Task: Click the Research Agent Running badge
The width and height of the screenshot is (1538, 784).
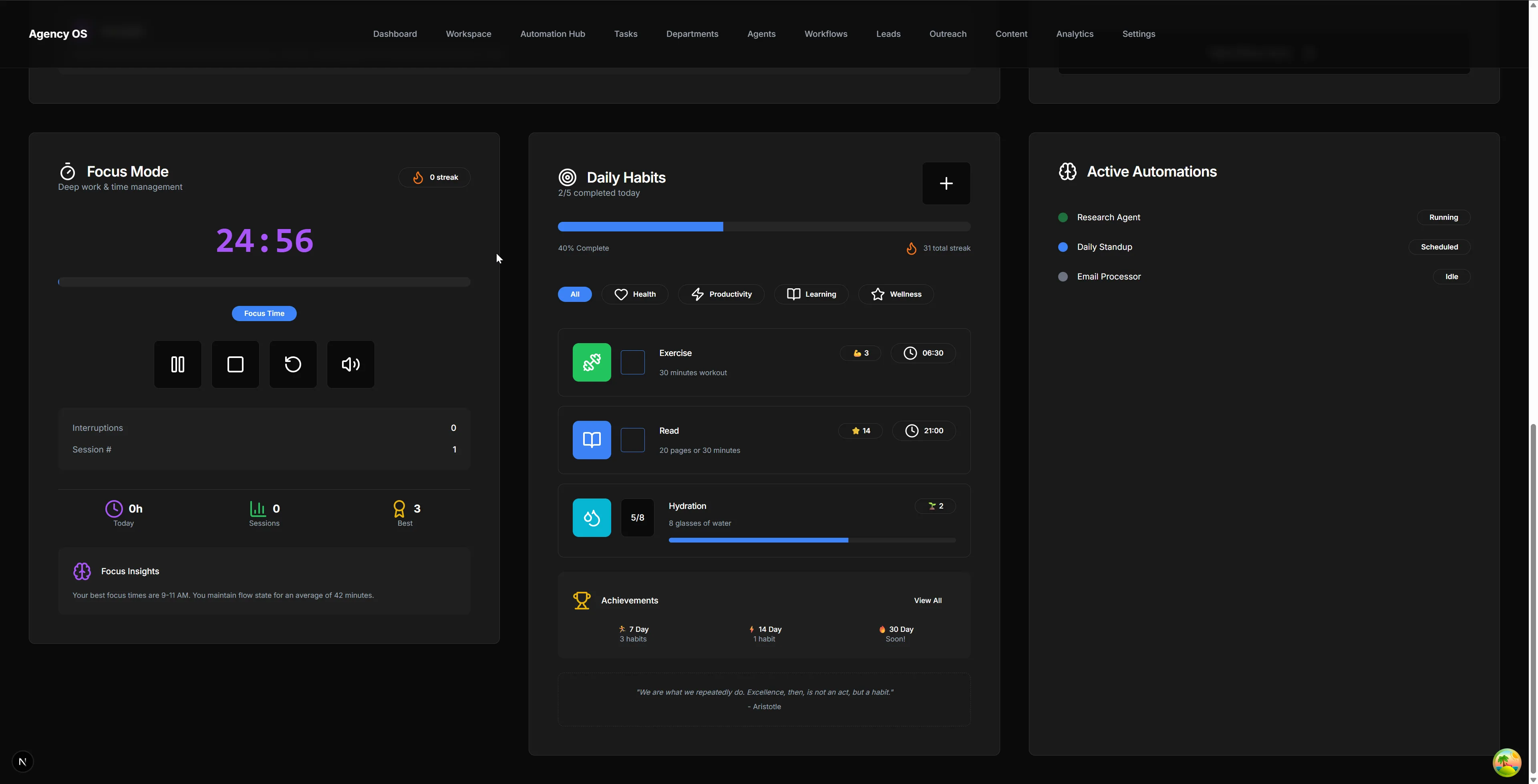Action: click(x=1443, y=217)
